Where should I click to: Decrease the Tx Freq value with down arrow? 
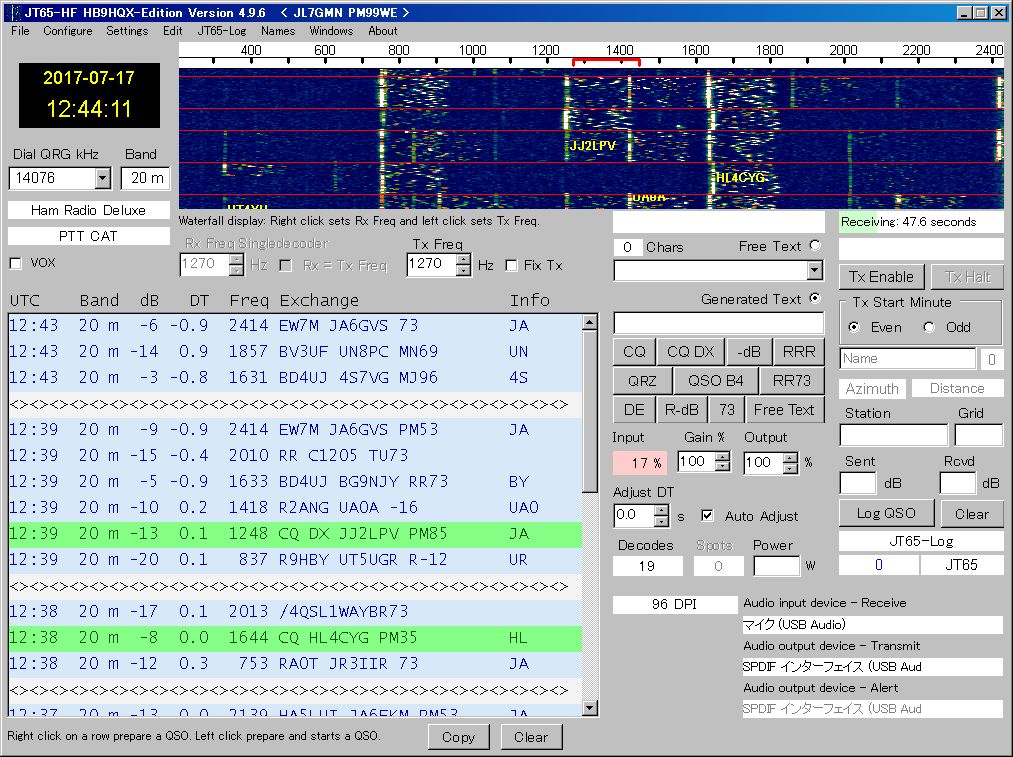(463, 271)
